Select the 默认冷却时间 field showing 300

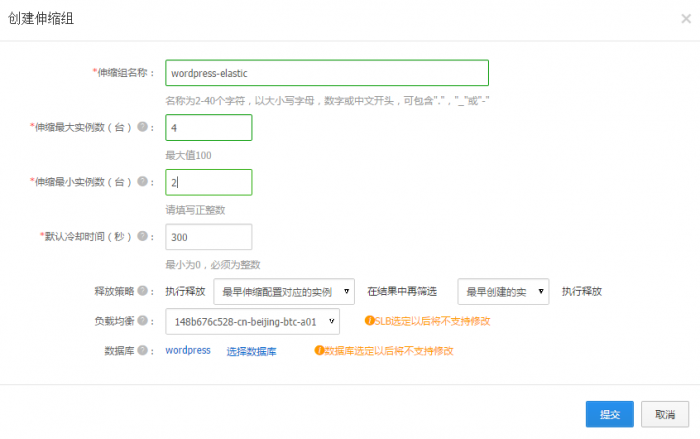point(208,237)
